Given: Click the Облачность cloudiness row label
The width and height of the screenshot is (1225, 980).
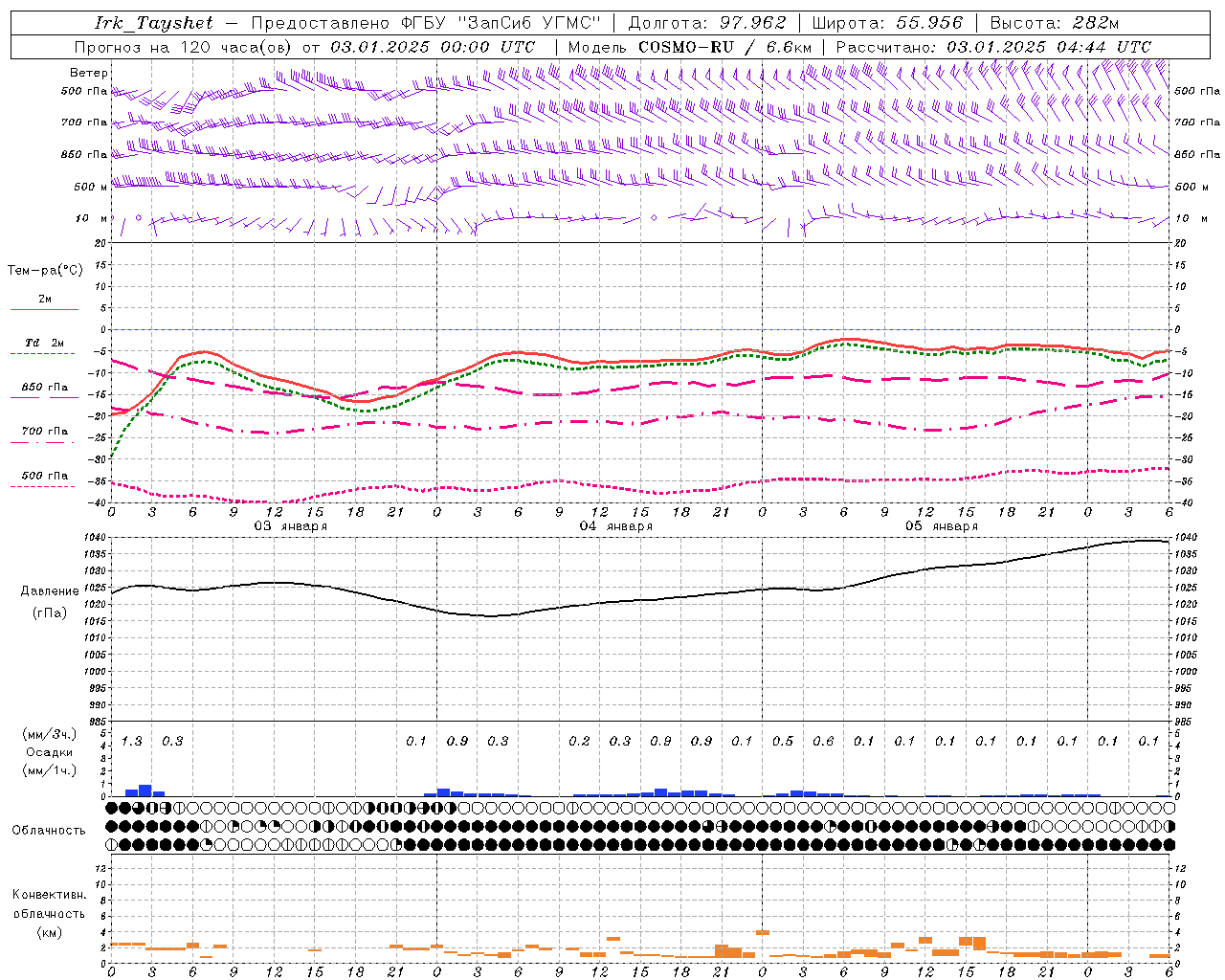Looking at the screenshot, I should (48, 830).
